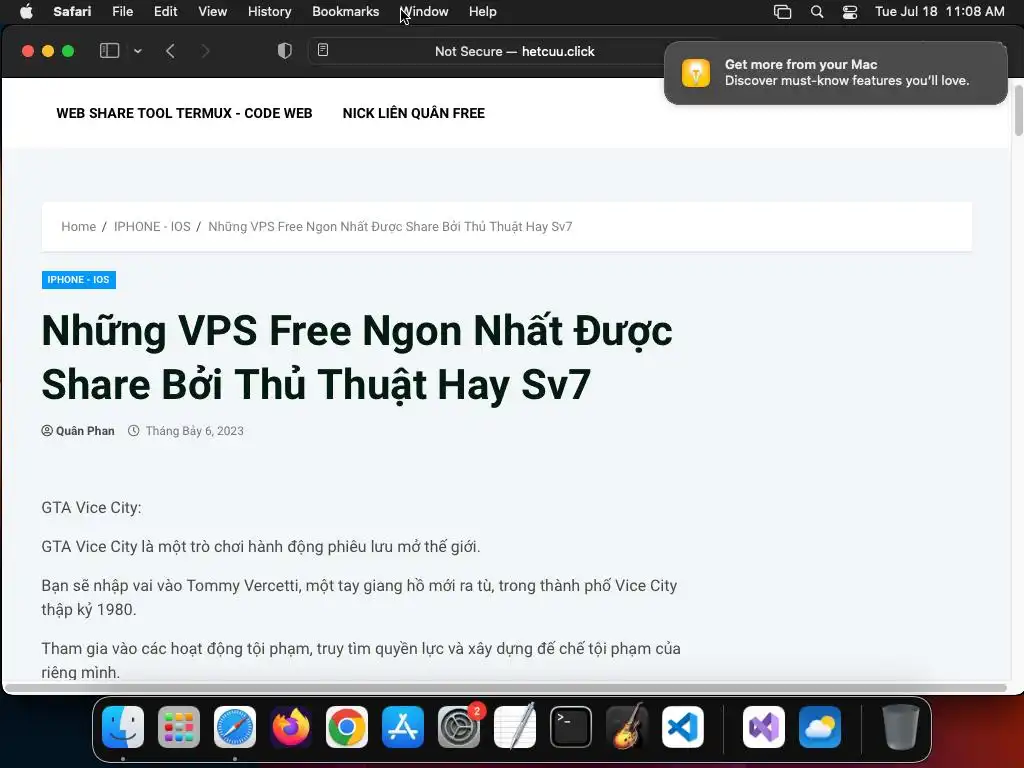Go to Home breadcrumb link
The image size is (1024, 768).
78,227
